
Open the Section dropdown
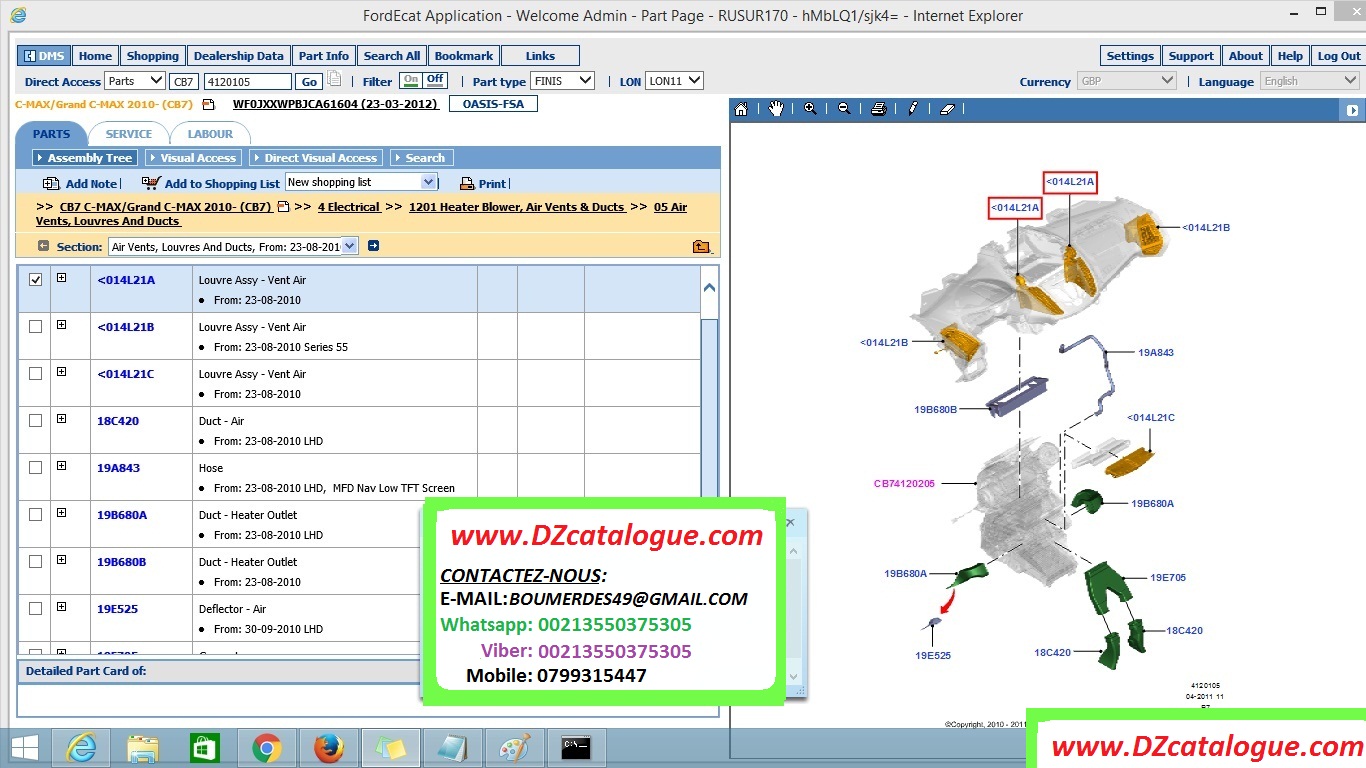coord(233,246)
